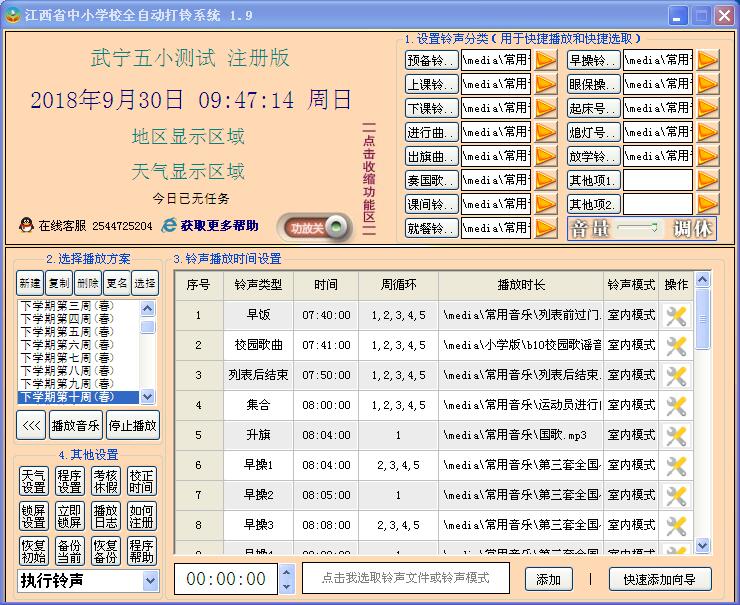Screen dimensions: 740x605
Task: Collapse the panel with the <<< button
Action: click(31, 425)
